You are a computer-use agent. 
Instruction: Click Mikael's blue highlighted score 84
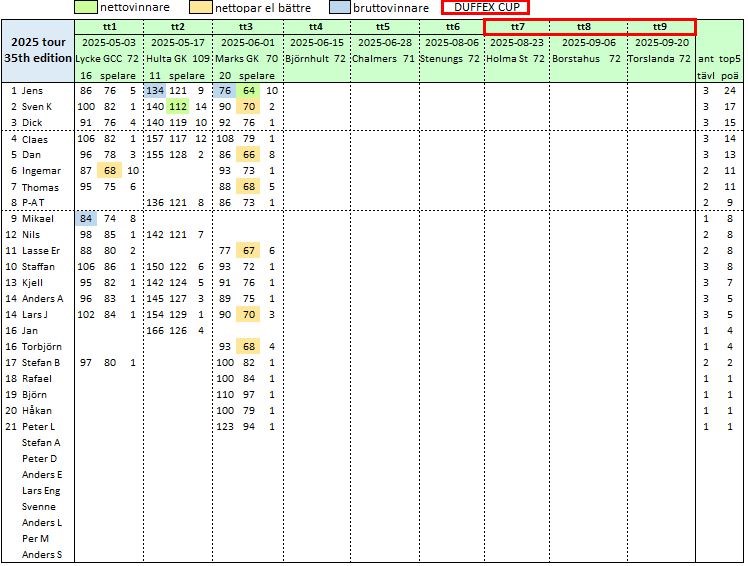tap(86, 218)
